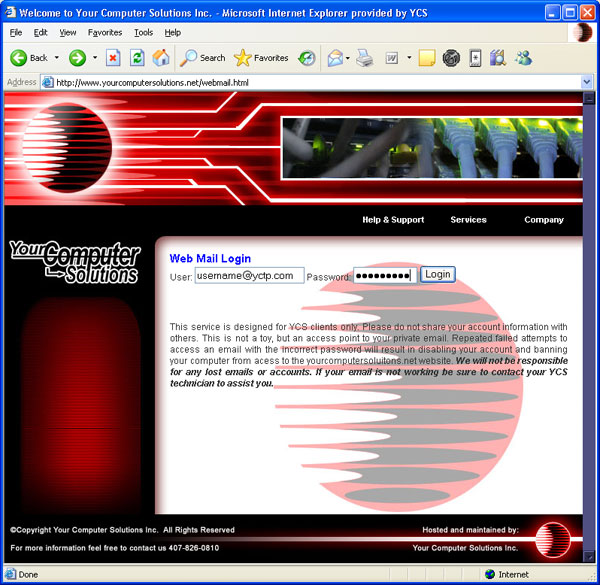This screenshot has width=600, height=585.
Task: Click the green Back arrow button
Action: pos(18,58)
